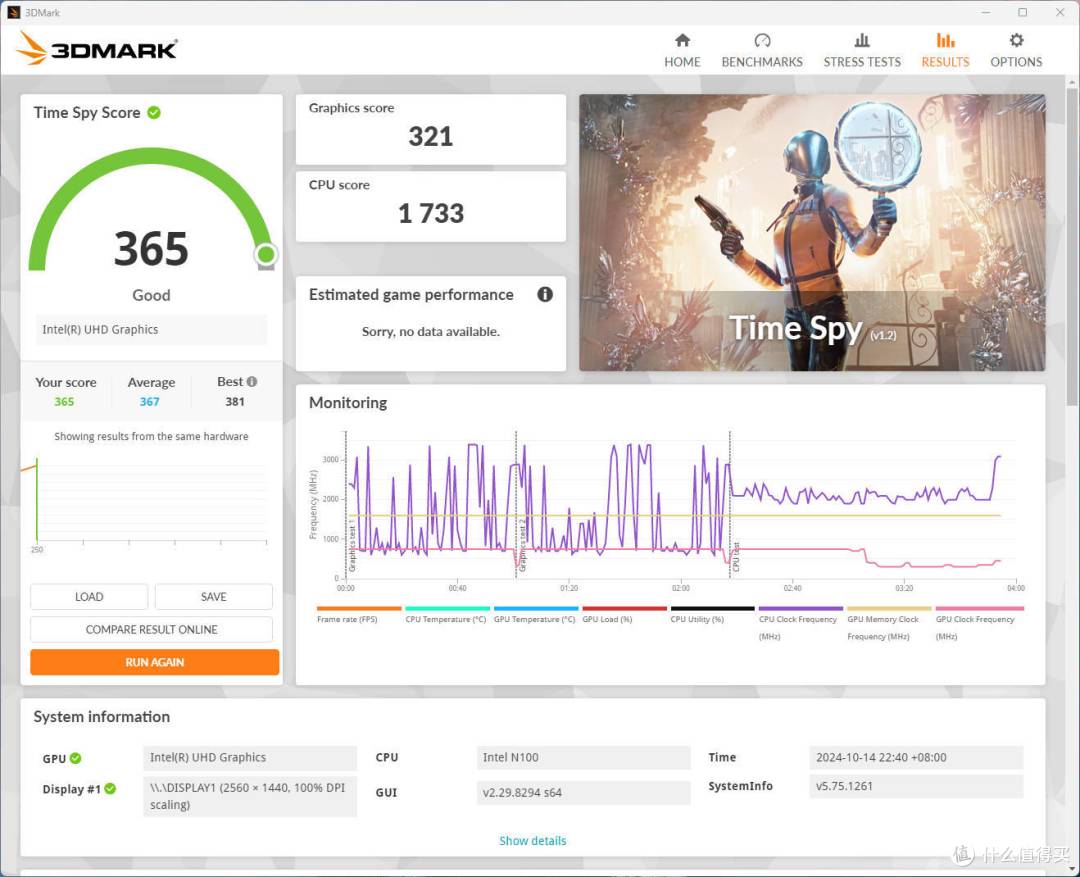Screen dimensions: 1080x877
Task: Click the info icon beside Best score
Action: (252, 381)
